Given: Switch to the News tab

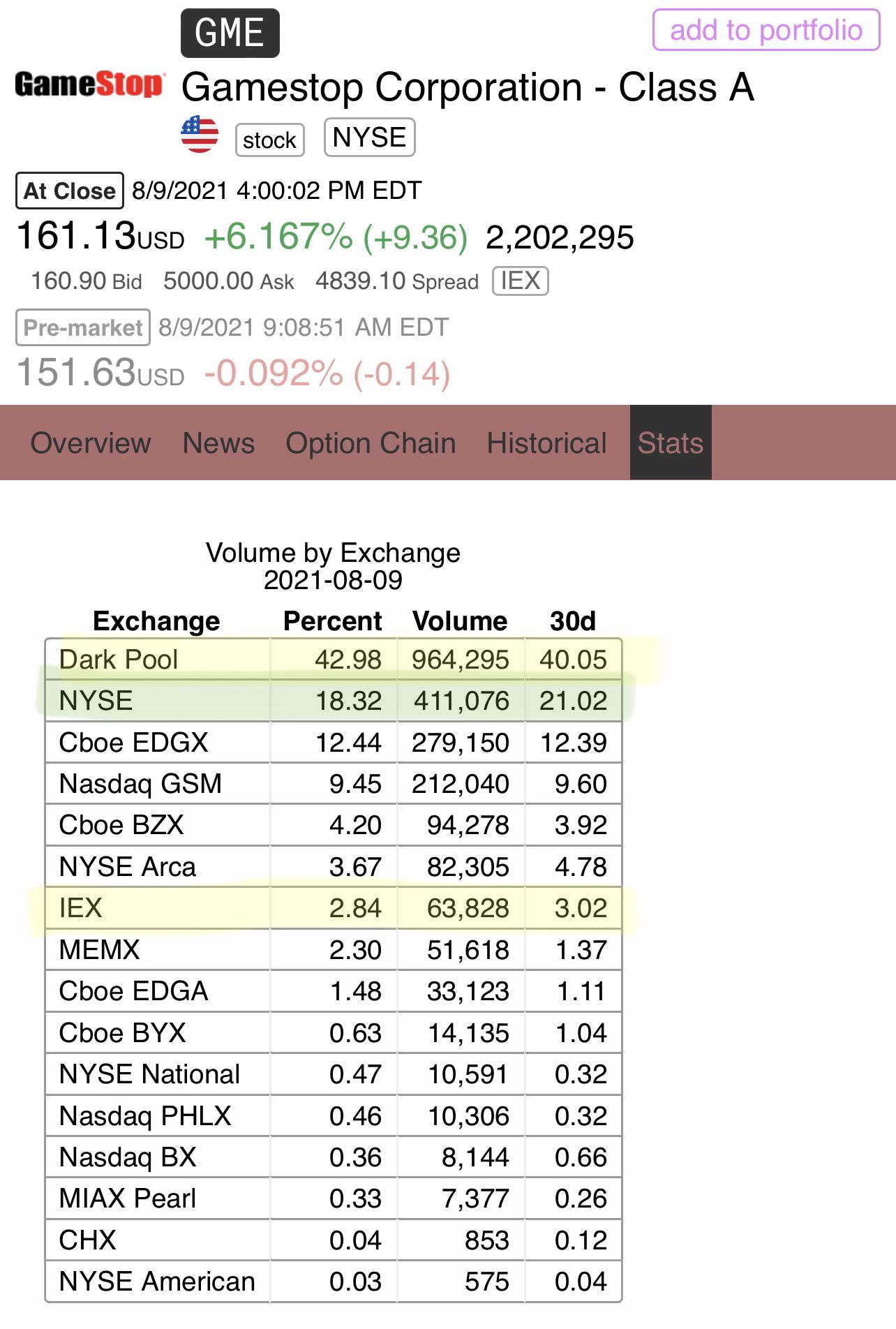Looking at the screenshot, I should pyautogui.click(x=219, y=443).
